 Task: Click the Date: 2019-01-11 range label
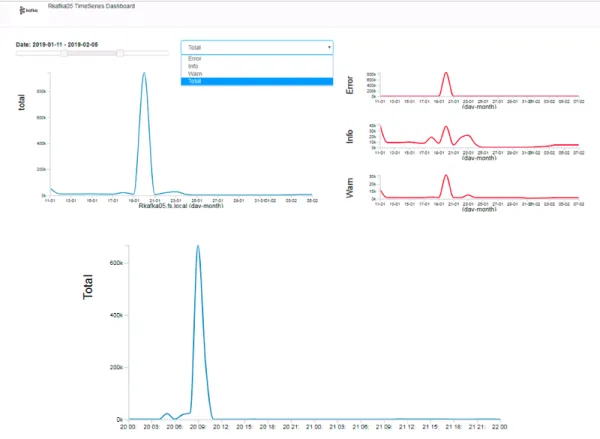coord(57,44)
